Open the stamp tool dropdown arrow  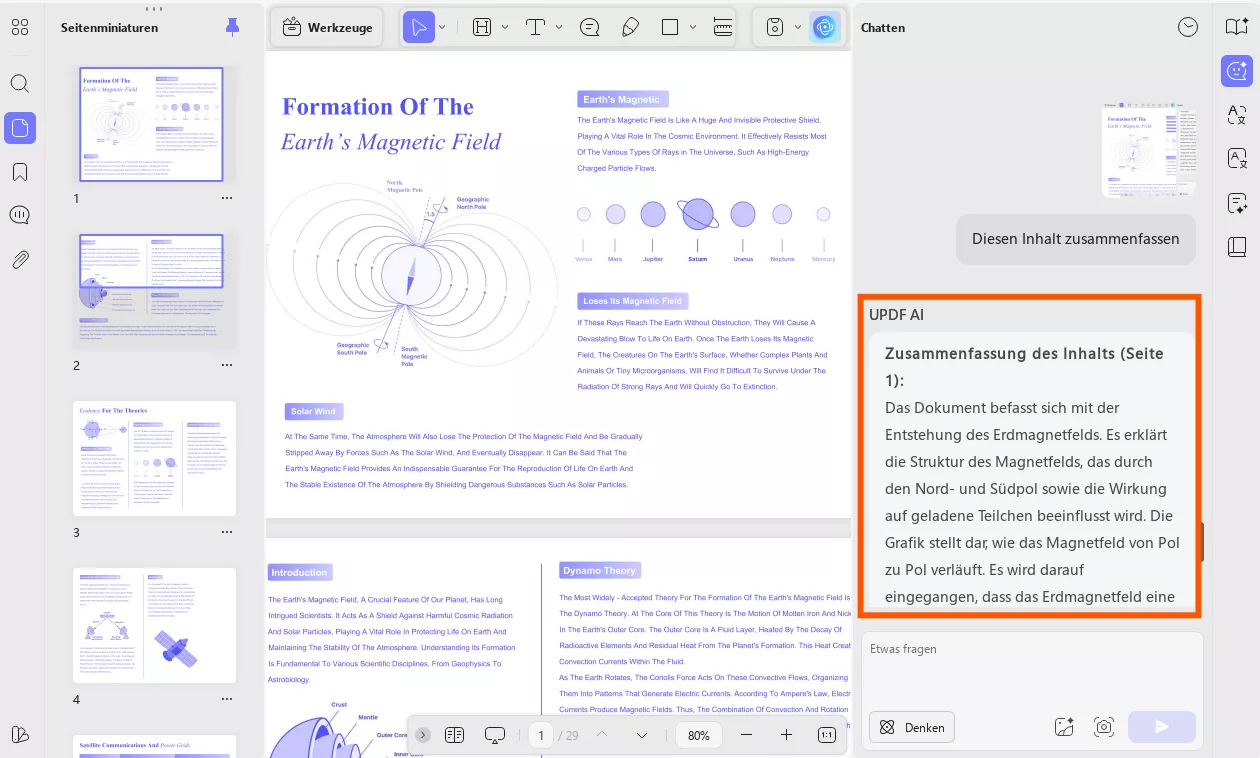[798, 27]
